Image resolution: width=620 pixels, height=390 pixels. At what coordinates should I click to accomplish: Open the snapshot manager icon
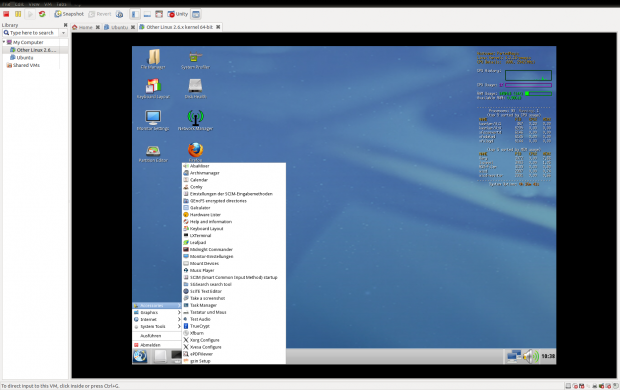coord(119,14)
